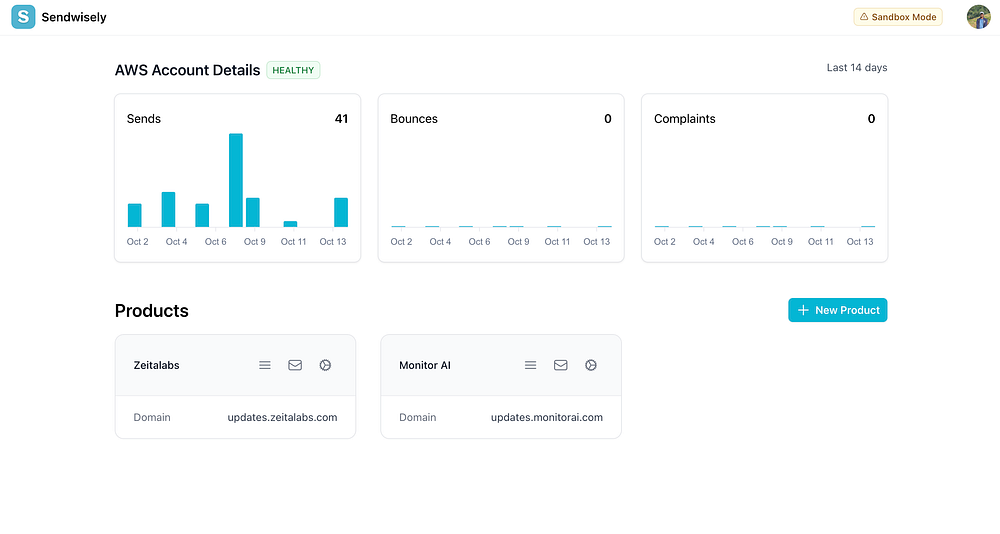This screenshot has height=534, width=1000.
Task: Click the New Product button
Action: pos(837,310)
